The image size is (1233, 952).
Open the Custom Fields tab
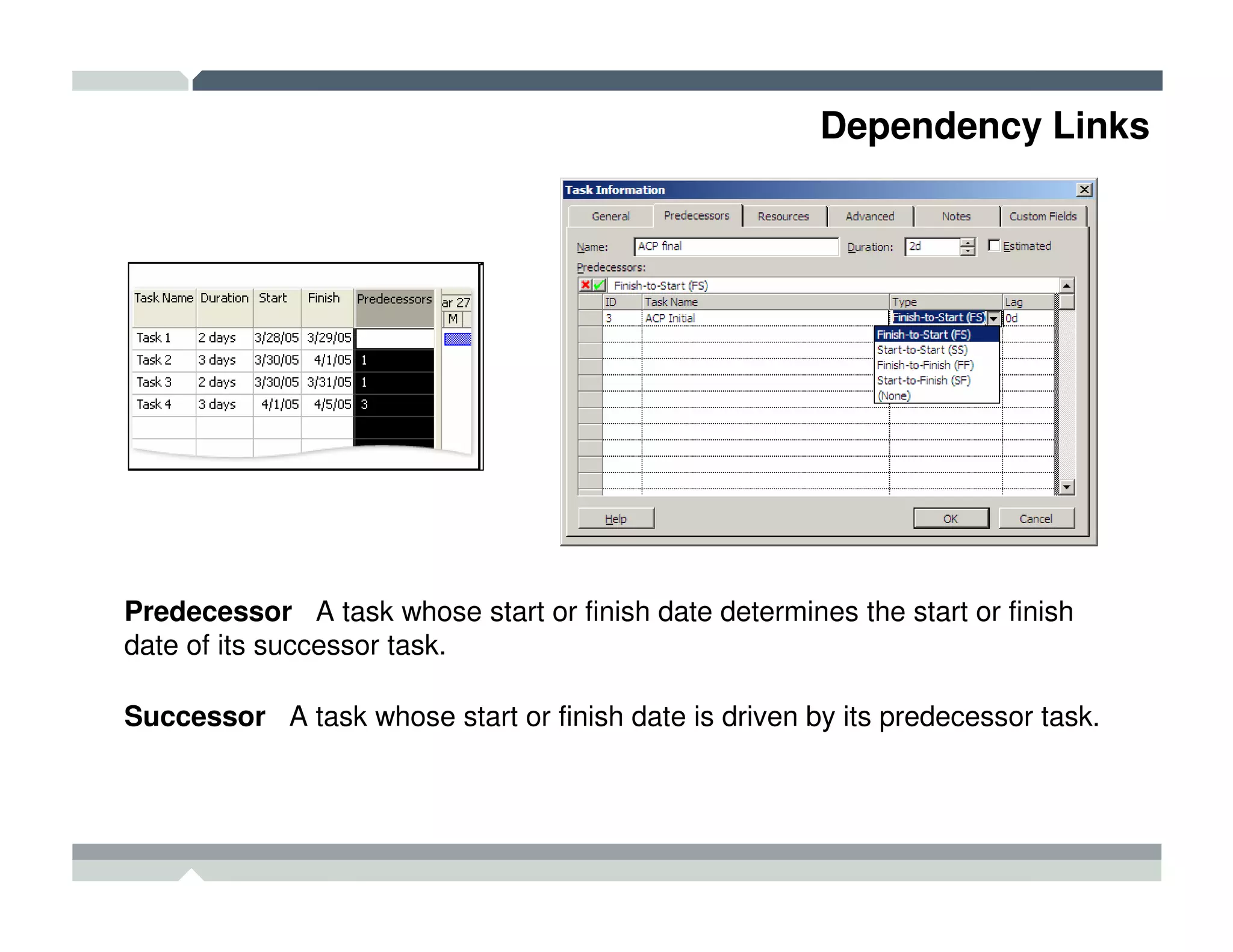click(x=1043, y=217)
